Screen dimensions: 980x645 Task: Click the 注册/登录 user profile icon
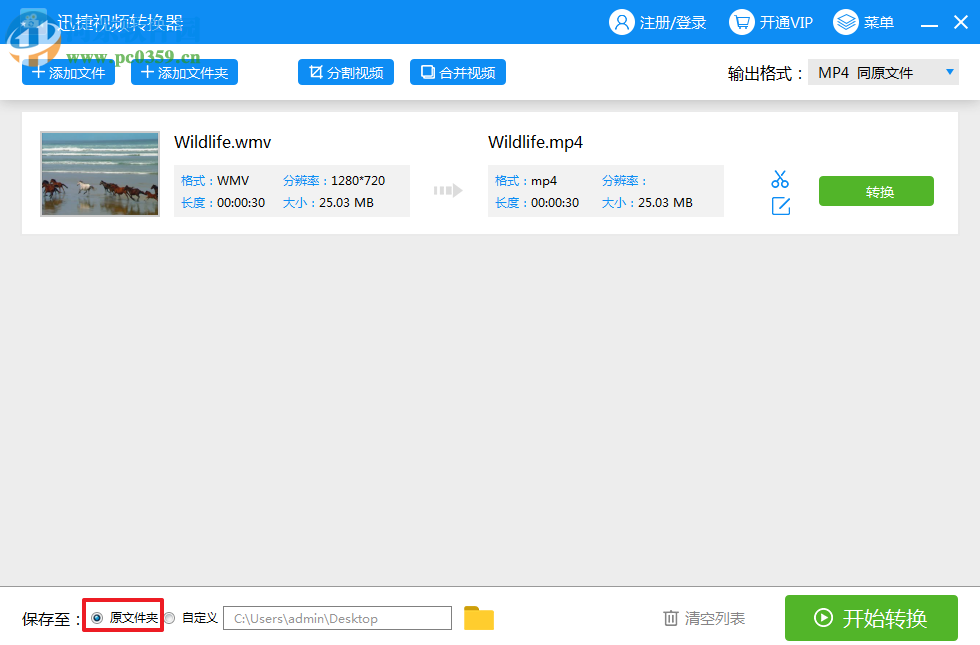point(623,21)
